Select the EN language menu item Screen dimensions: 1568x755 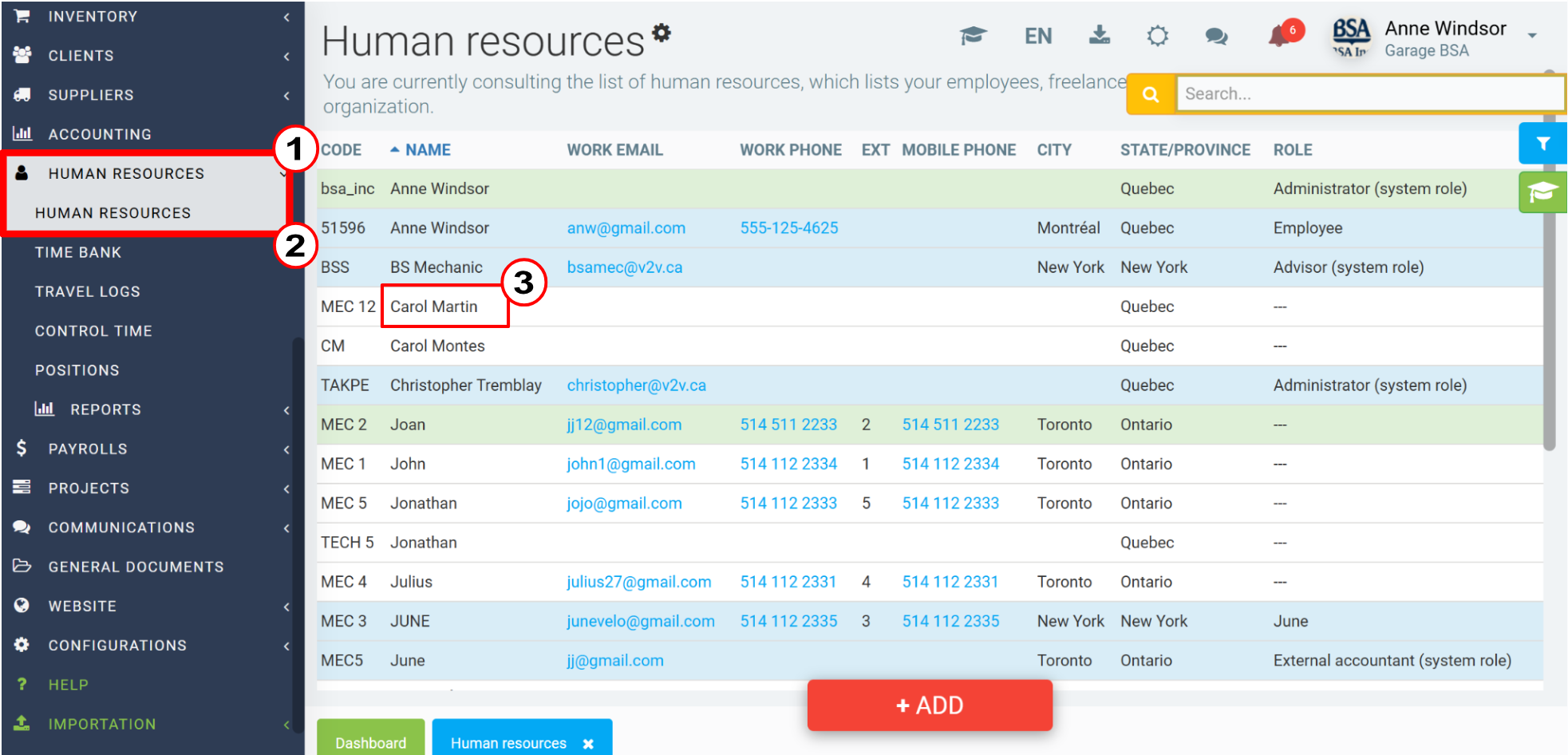coord(1037,35)
